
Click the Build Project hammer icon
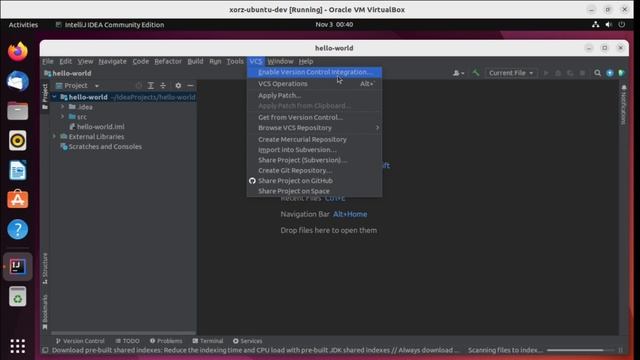476,73
